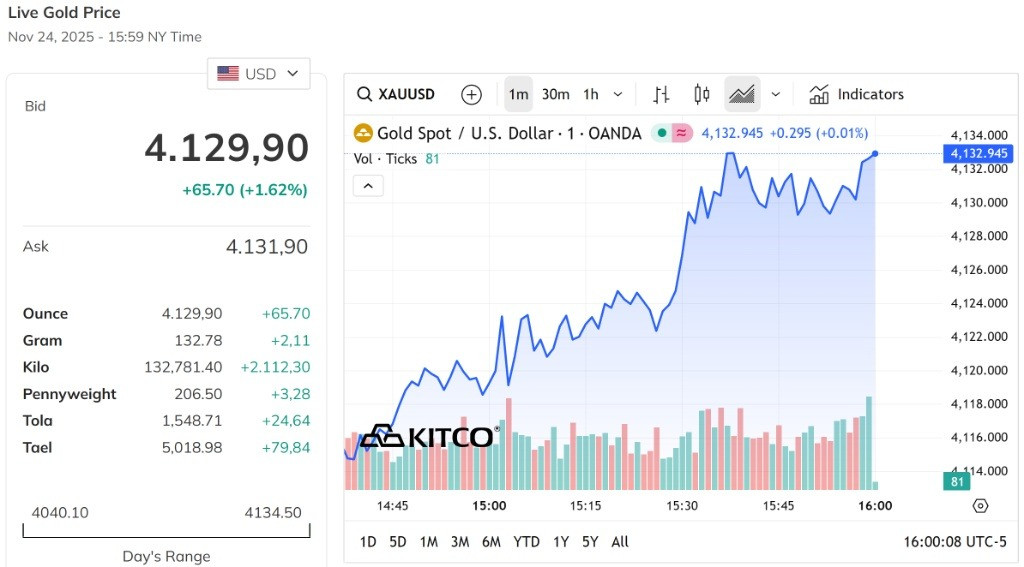This screenshot has height=567, width=1024.
Task: Open the USD currency dropdown
Action: (259, 74)
